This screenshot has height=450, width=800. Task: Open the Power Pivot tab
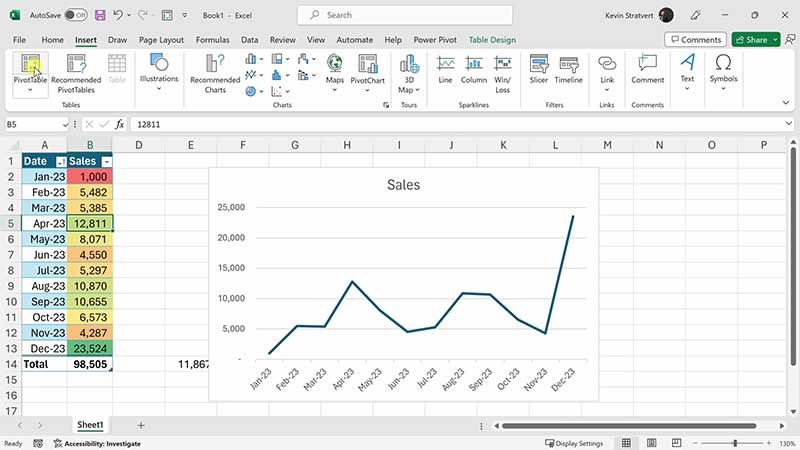(x=435, y=40)
